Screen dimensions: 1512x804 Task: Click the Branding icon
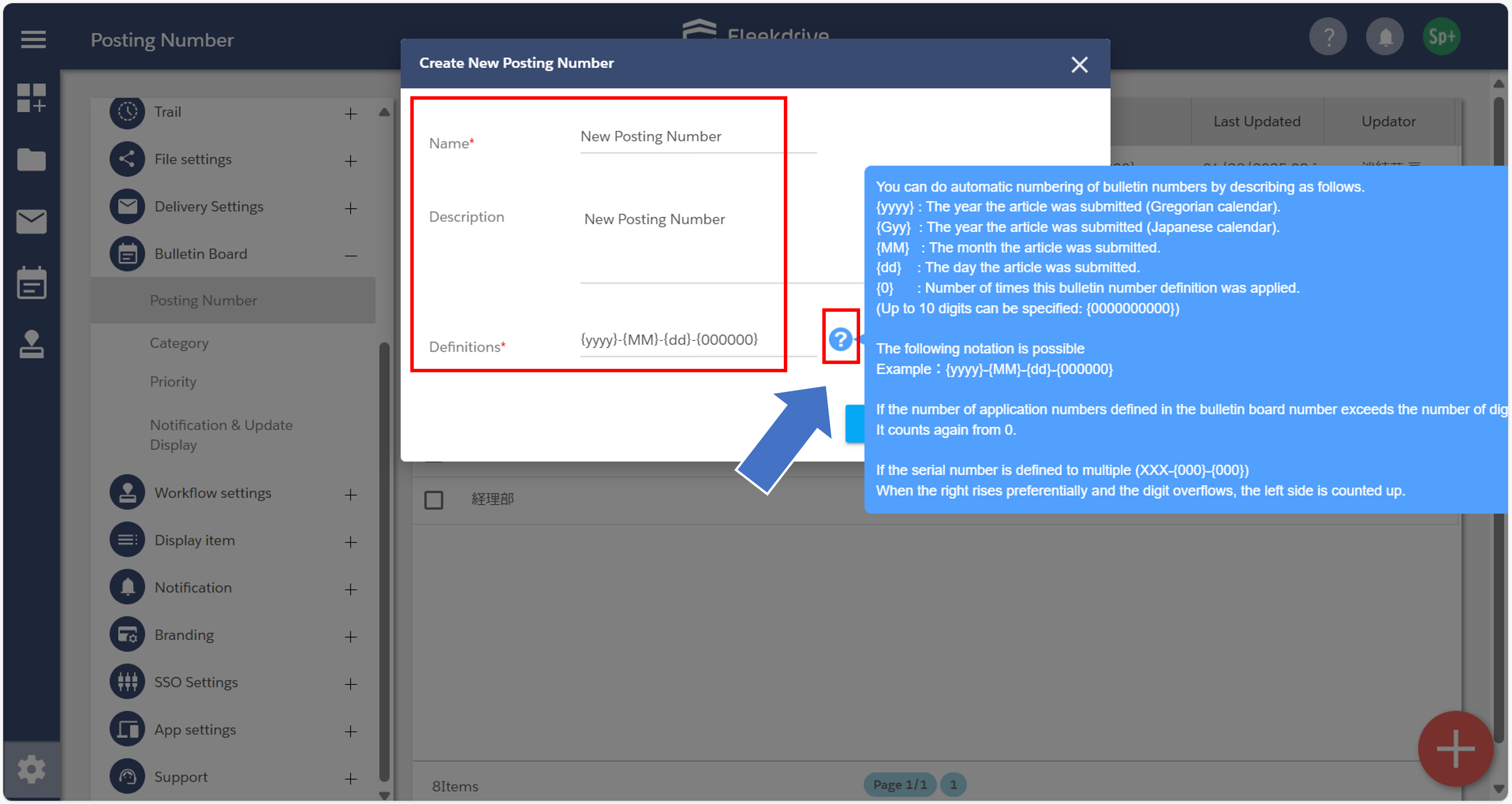pos(127,635)
